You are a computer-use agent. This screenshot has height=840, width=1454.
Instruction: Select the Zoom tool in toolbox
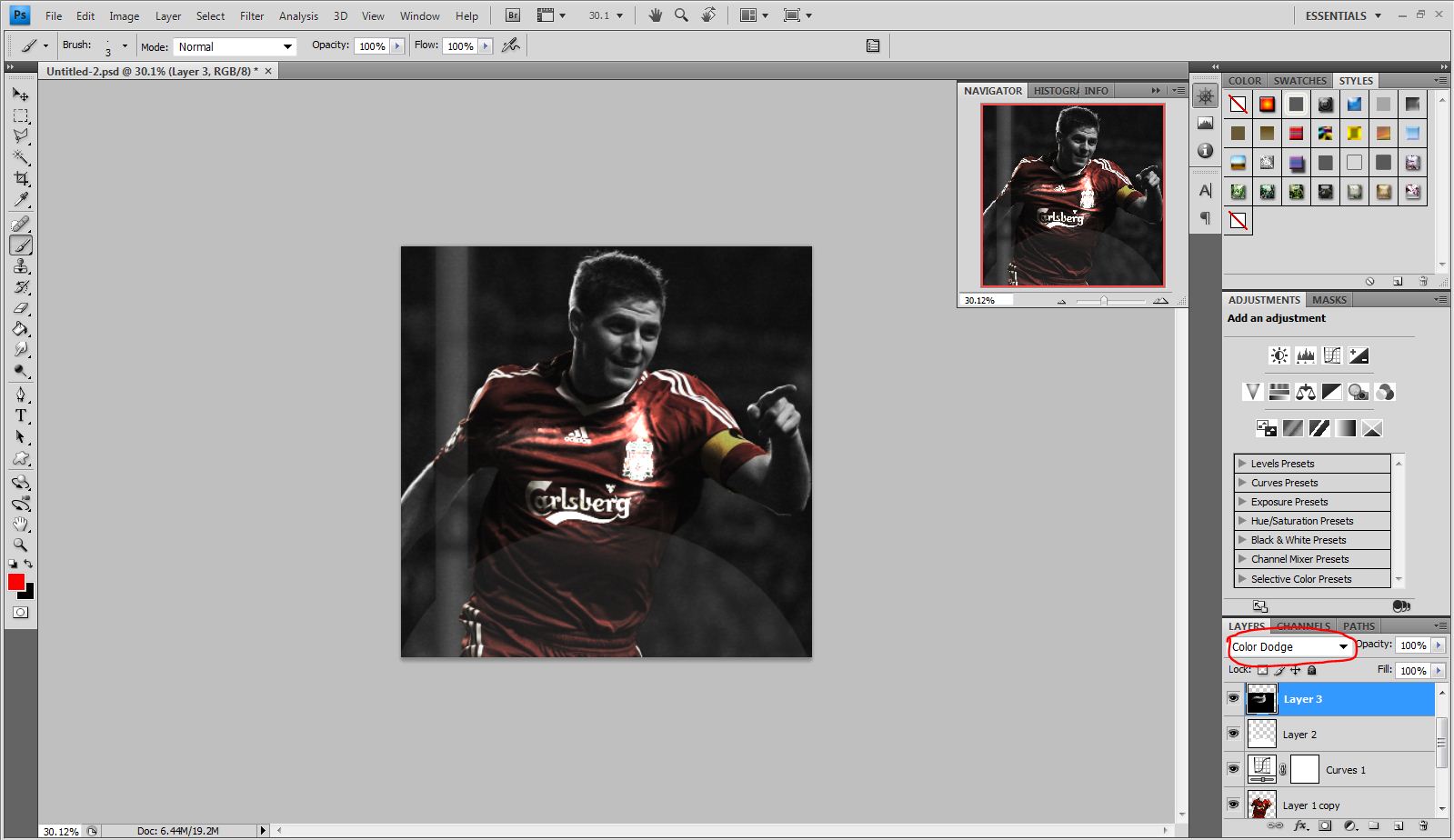point(20,545)
